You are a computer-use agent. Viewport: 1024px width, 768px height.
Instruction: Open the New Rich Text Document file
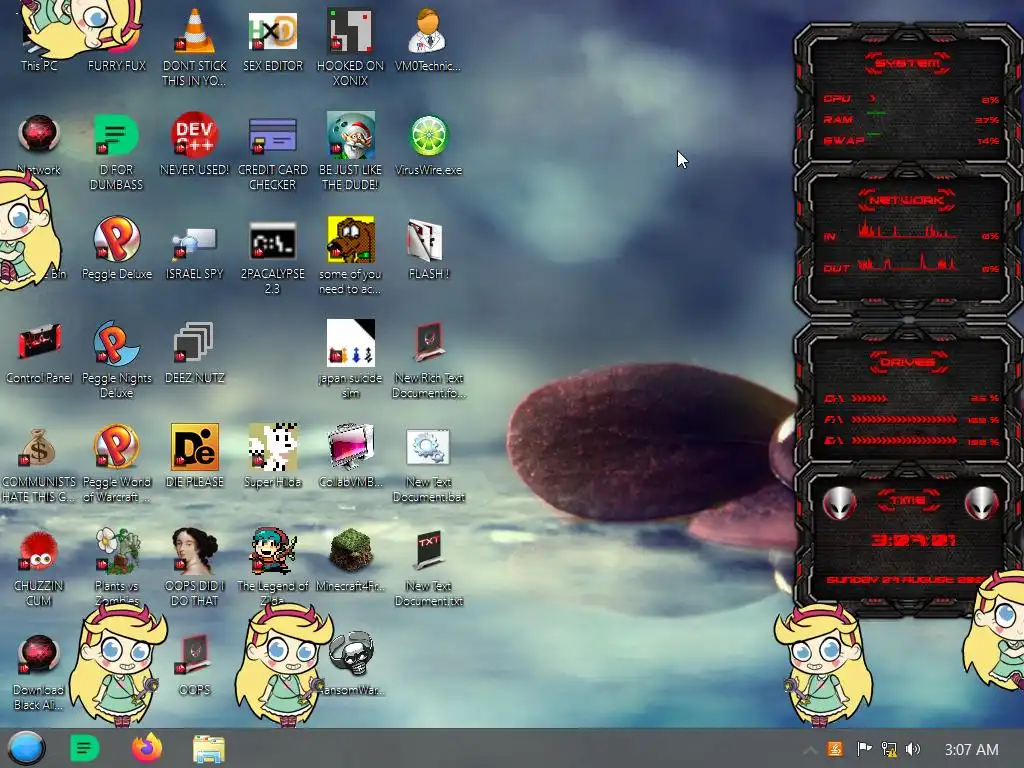(x=428, y=343)
